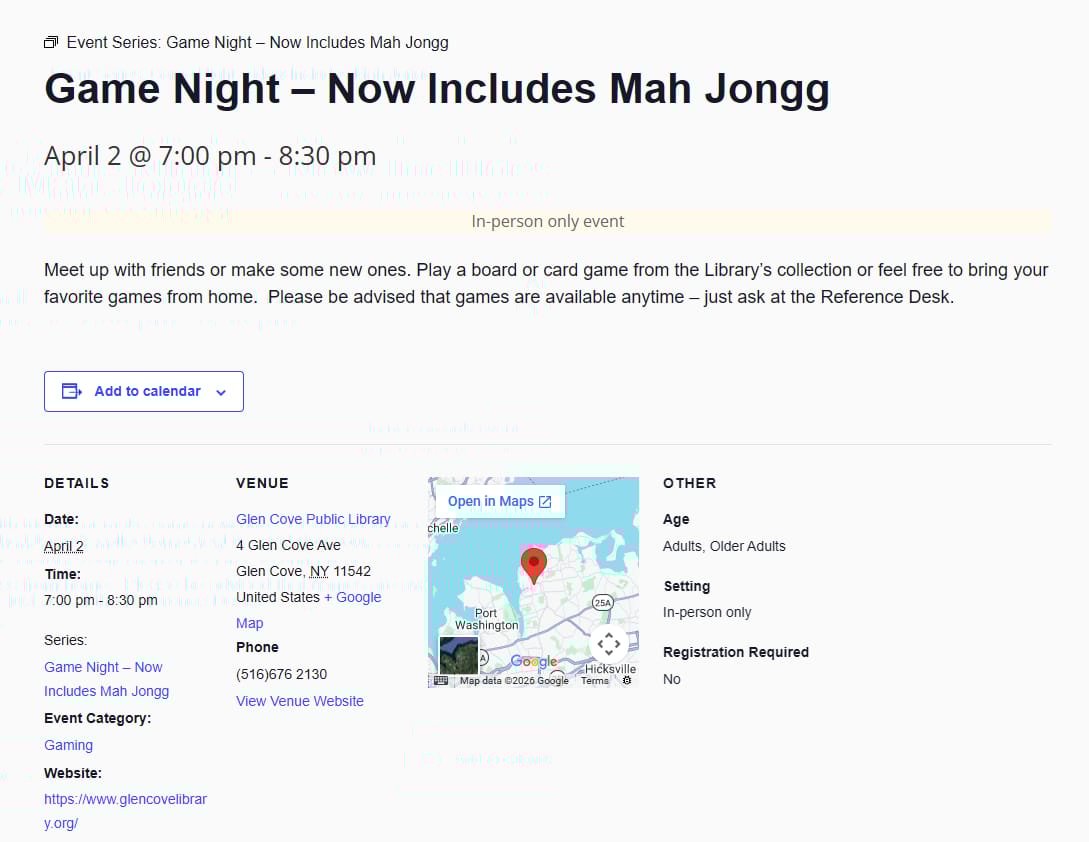Click the map keyboard shortcuts icon
The image size is (1089, 842).
[x=441, y=681]
